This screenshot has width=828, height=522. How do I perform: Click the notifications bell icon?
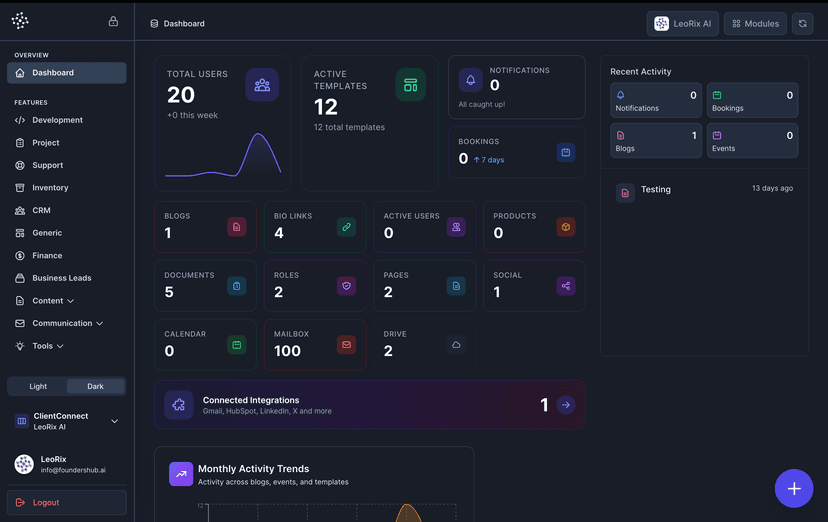tap(470, 80)
